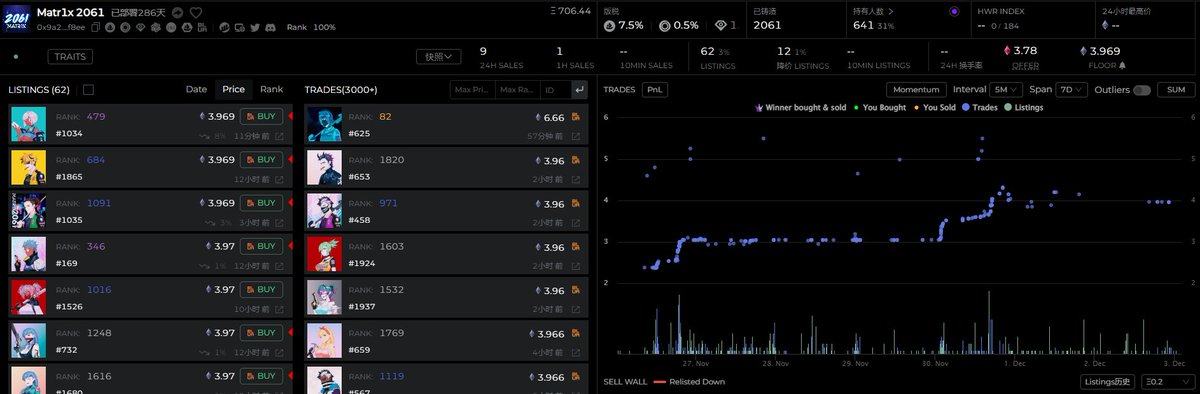Click the SUM button
This screenshot has height=394, width=1200.
(1176, 89)
